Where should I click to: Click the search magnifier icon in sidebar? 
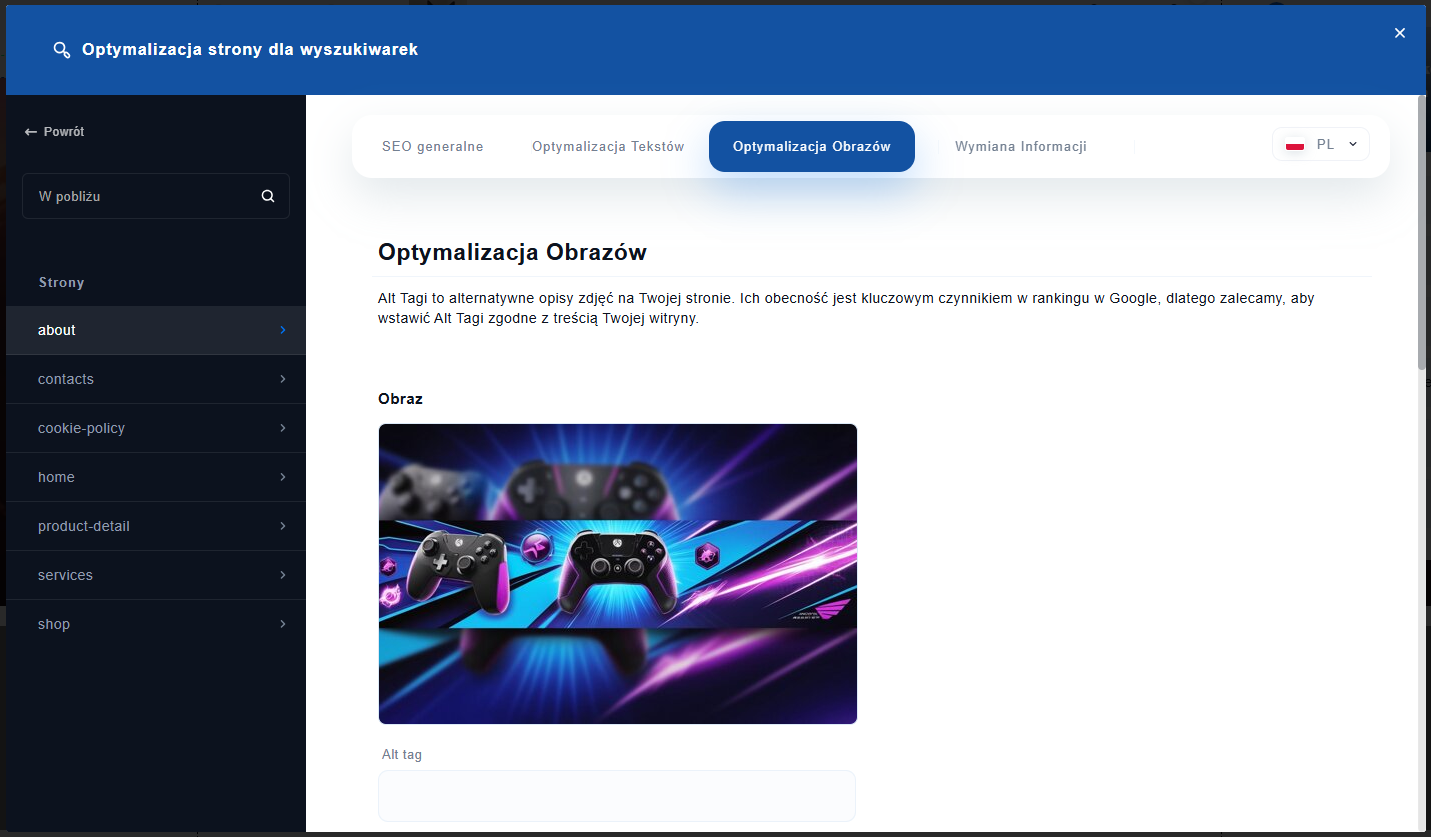point(267,196)
